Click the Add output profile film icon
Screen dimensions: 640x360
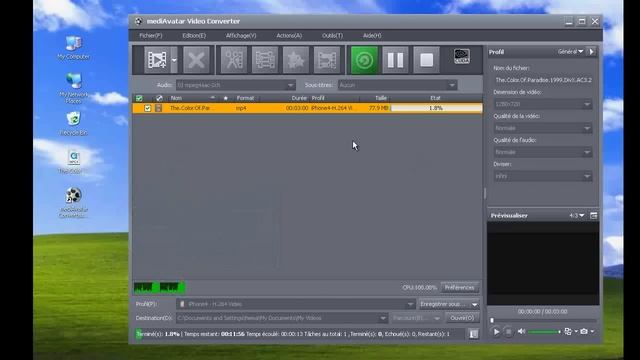(x=327, y=60)
